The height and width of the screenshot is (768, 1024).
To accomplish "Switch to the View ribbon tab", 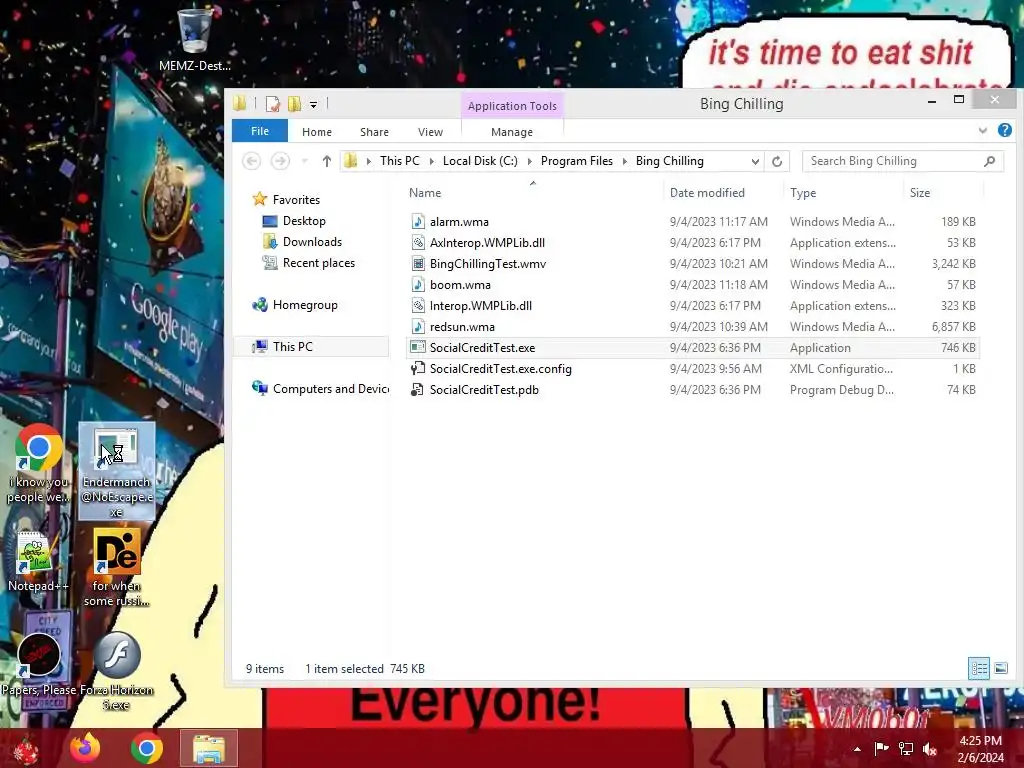I will [430, 132].
